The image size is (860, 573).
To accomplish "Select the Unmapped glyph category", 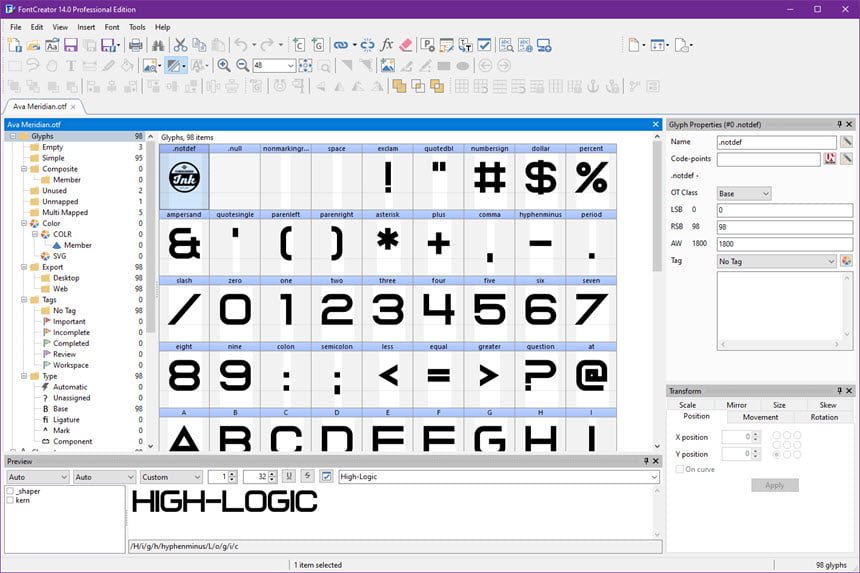I will (60, 201).
